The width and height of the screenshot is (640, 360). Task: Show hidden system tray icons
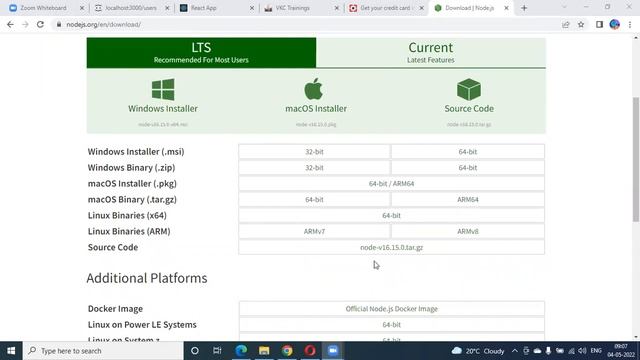(x=515, y=351)
